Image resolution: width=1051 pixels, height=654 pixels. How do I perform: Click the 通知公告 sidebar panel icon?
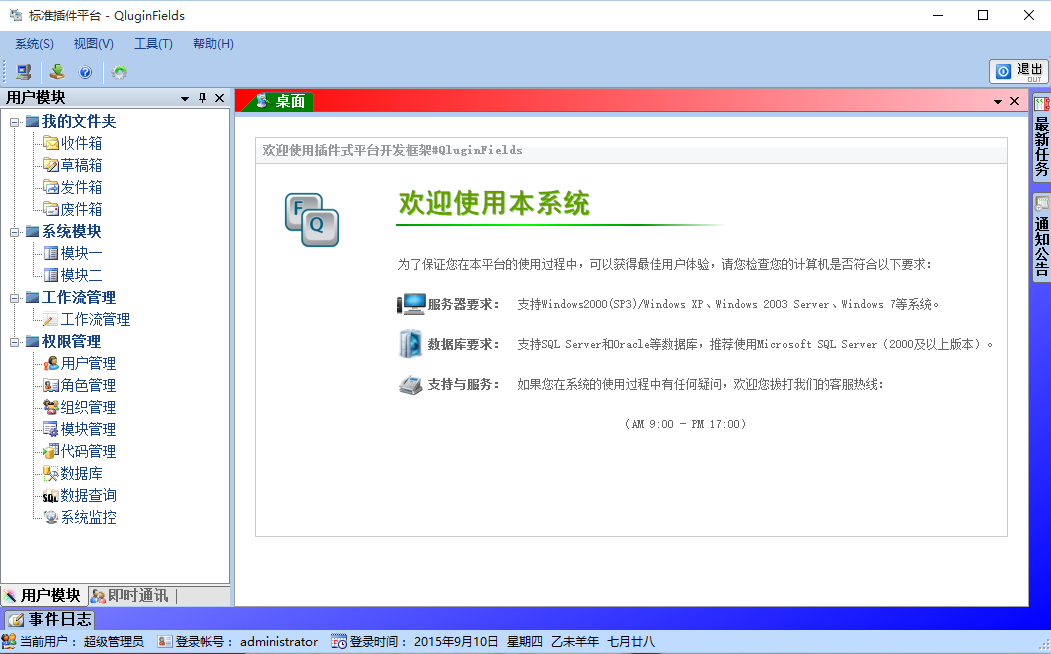[x=1042, y=203]
